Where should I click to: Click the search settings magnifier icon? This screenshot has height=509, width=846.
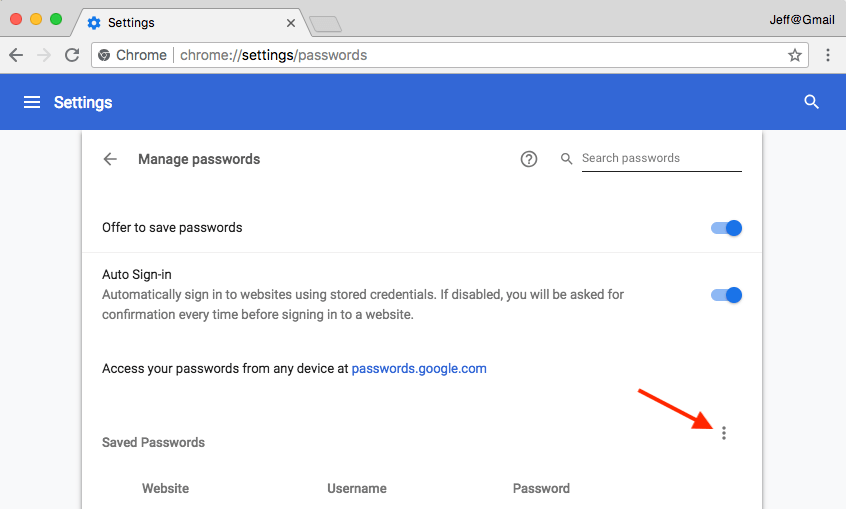[x=811, y=102]
